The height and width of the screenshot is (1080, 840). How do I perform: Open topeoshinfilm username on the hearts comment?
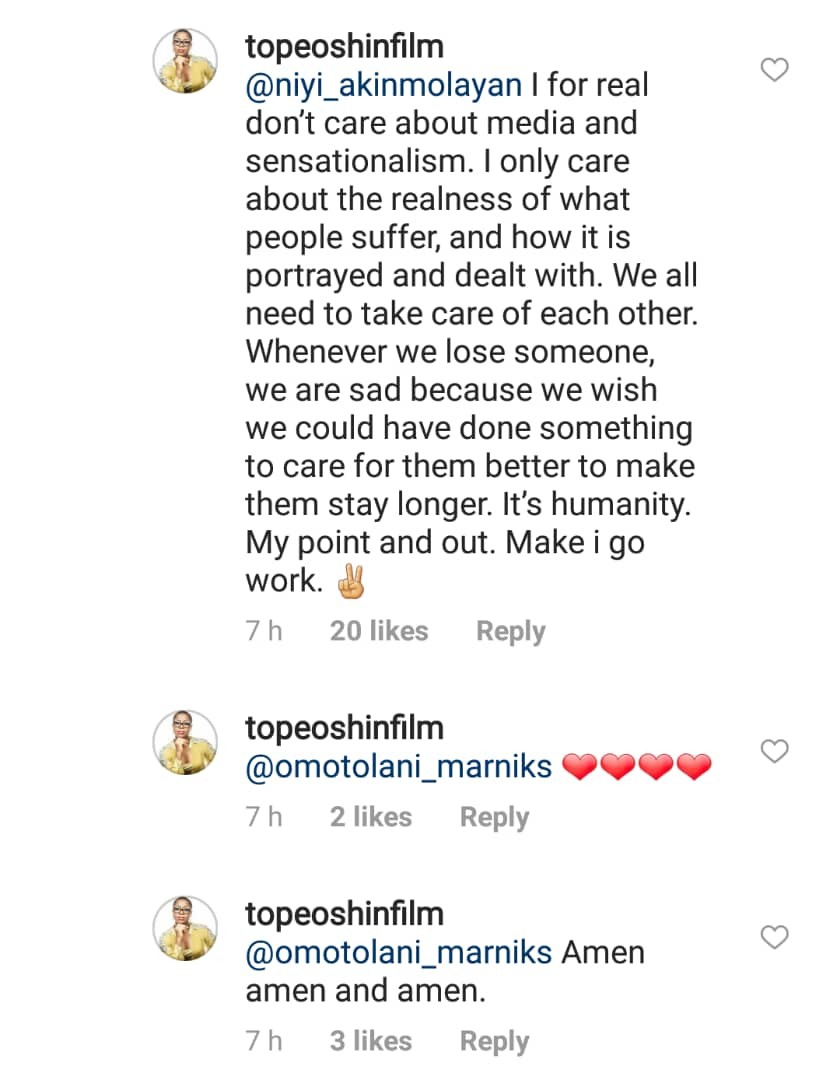[x=344, y=728]
